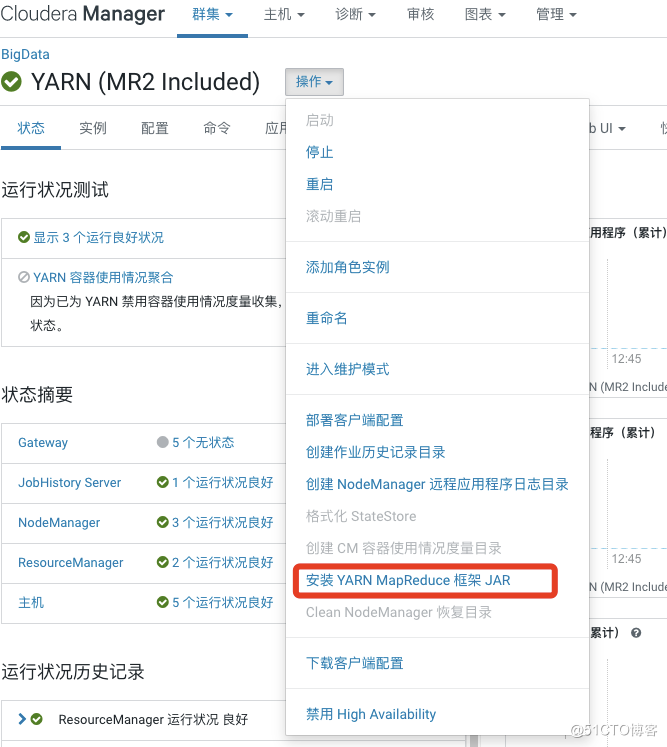Viewport: 667px width, 747px height.
Task: Open the ResourceManager role link
Action: click(x=71, y=563)
